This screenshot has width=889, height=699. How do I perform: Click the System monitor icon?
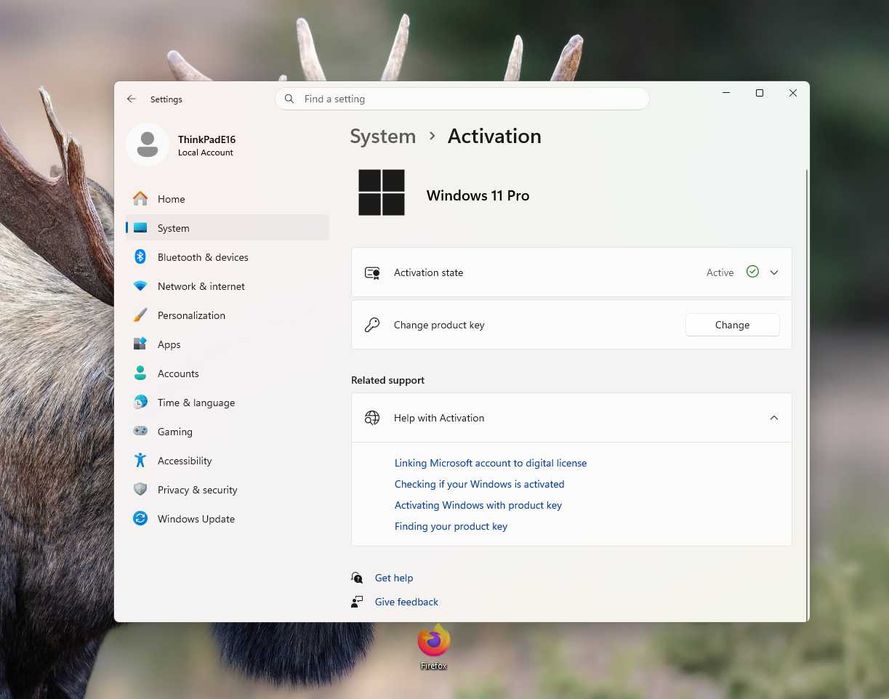(x=140, y=228)
